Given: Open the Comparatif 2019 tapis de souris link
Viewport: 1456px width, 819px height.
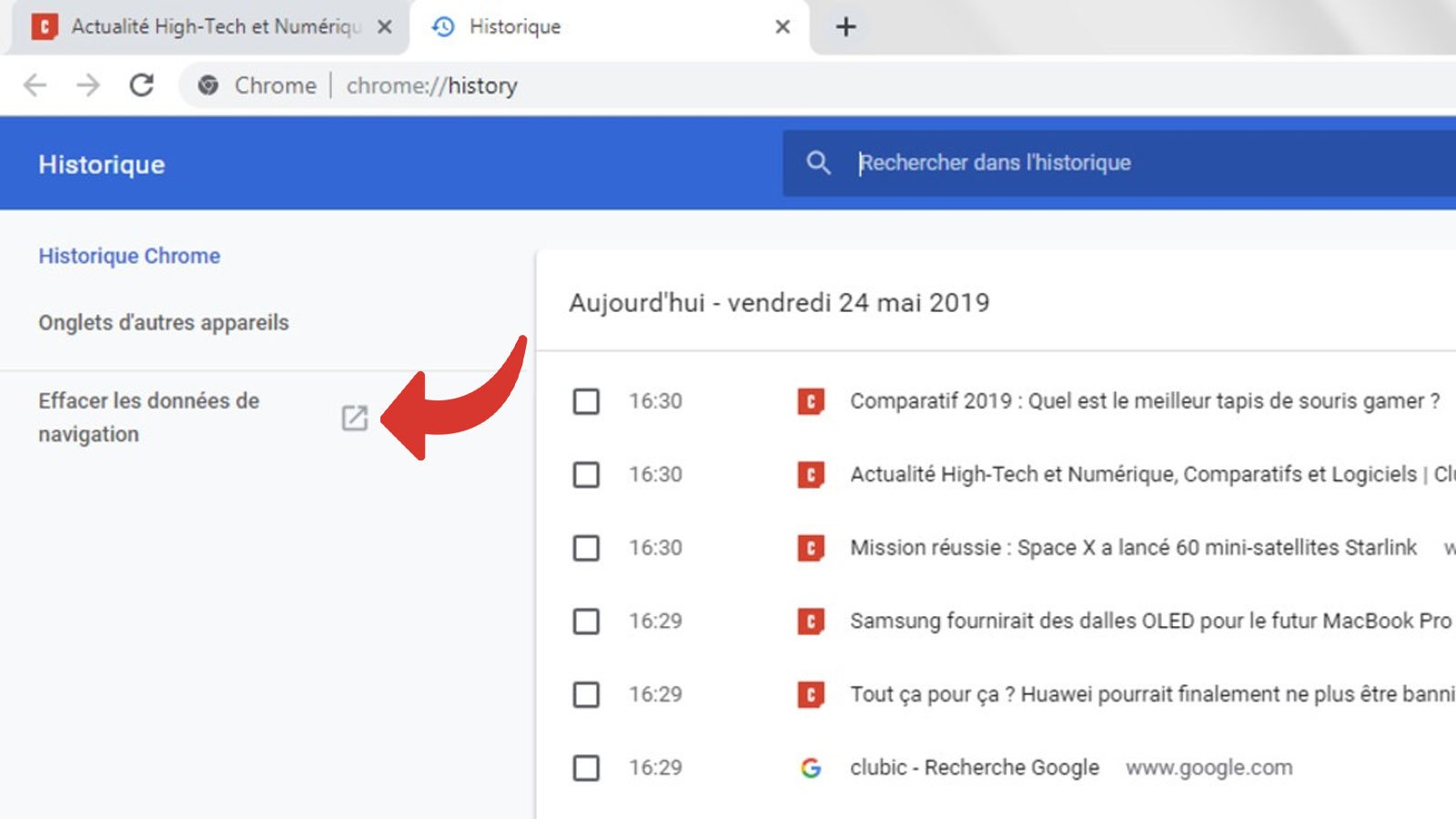Looking at the screenshot, I should [x=1145, y=401].
